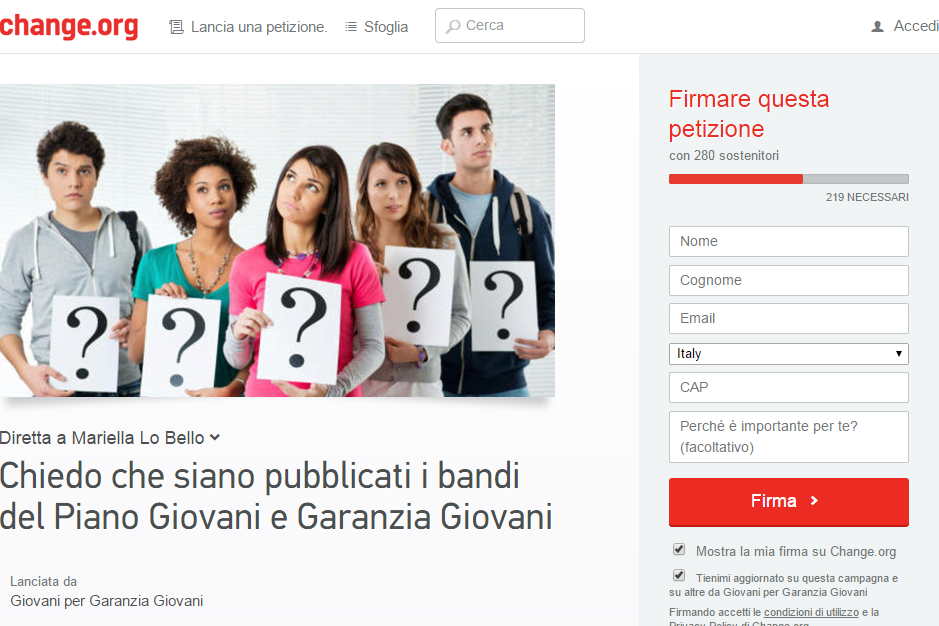Open the Sfoglia menu item
939x626 pixels.
(x=386, y=27)
